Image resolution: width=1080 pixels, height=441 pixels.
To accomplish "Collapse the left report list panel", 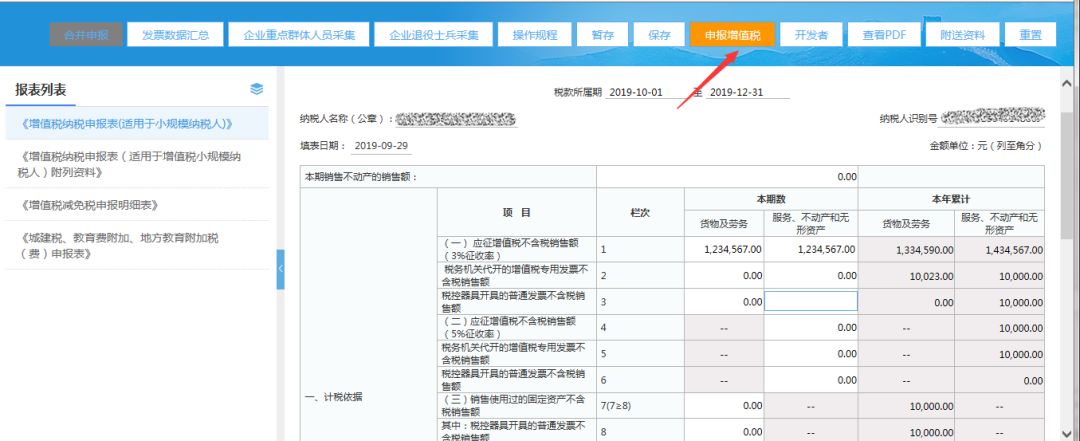I will [280, 268].
